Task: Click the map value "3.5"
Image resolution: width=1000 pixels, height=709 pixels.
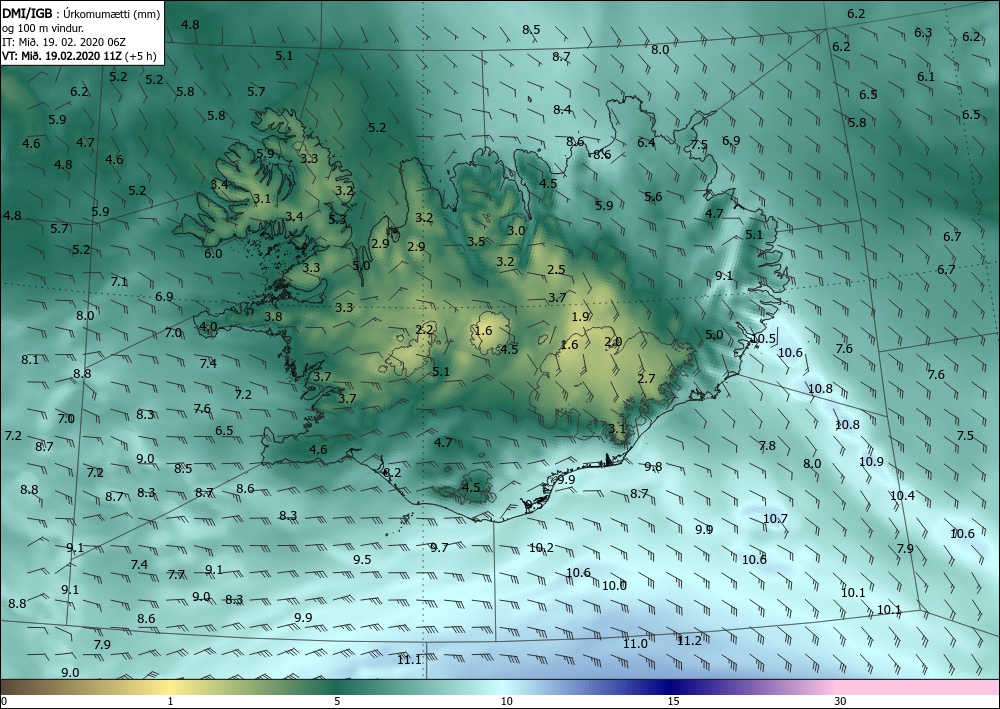Action: 476,242
